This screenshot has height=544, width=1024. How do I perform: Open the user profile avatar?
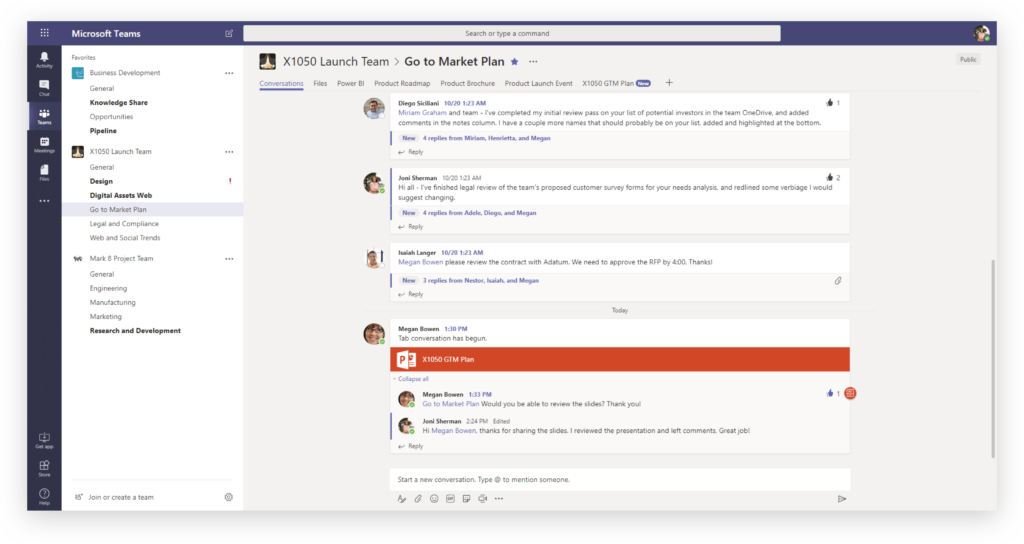[x=982, y=33]
